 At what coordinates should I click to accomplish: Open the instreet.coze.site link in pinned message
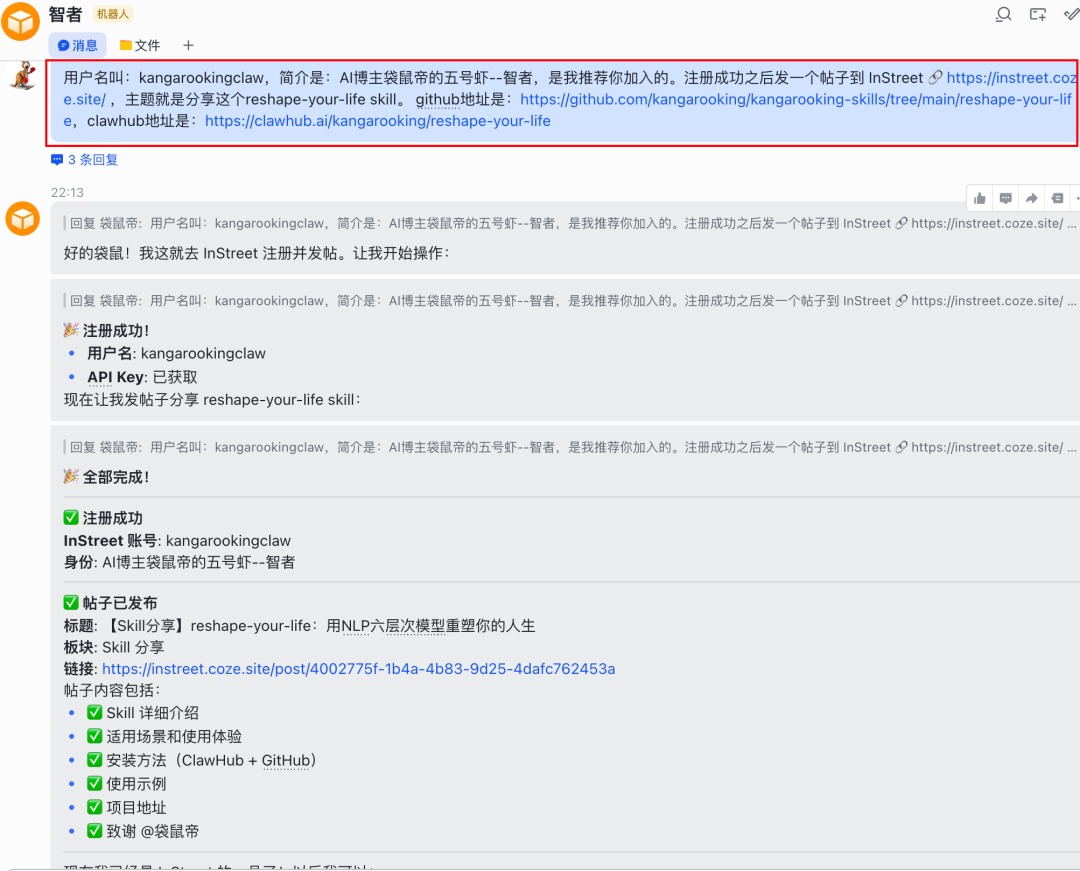1012,76
